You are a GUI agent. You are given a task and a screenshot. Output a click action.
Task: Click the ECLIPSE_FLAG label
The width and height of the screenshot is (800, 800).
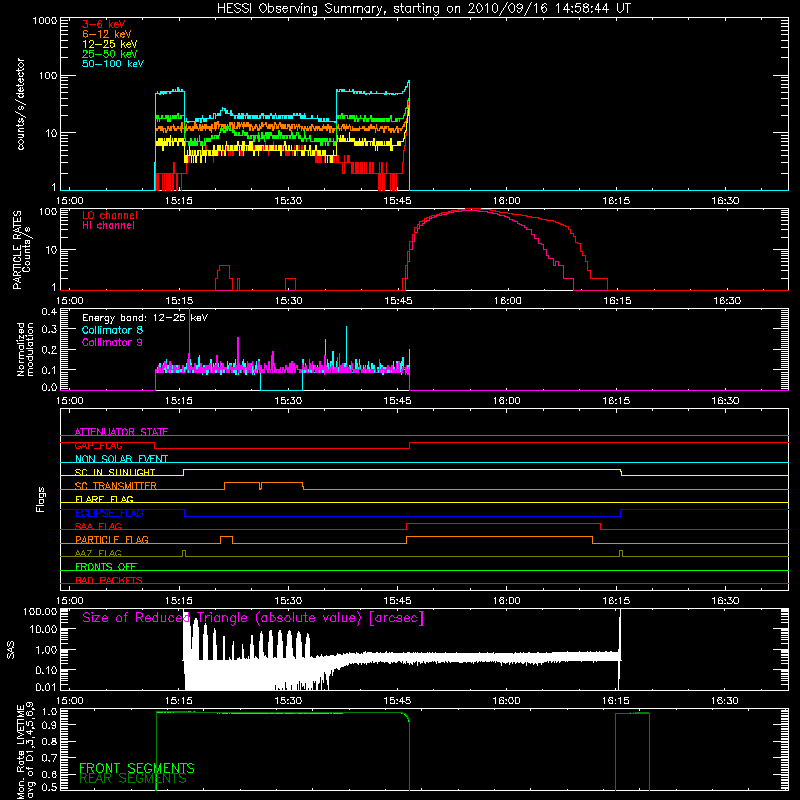(x=109, y=513)
